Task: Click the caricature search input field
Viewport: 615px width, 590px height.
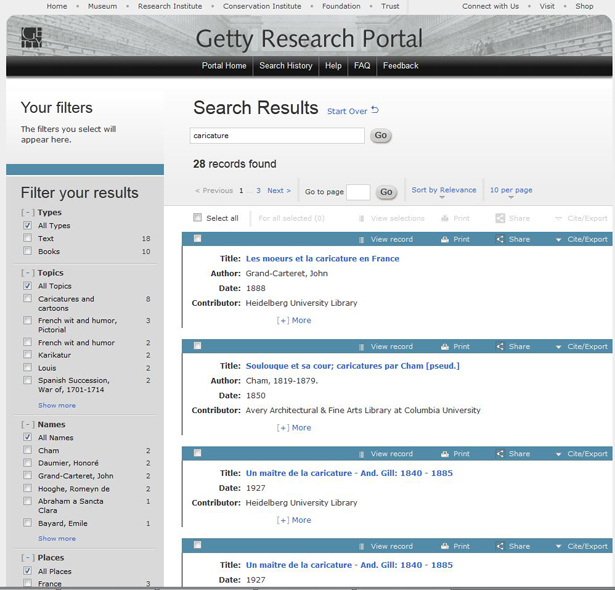Action: click(x=277, y=135)
